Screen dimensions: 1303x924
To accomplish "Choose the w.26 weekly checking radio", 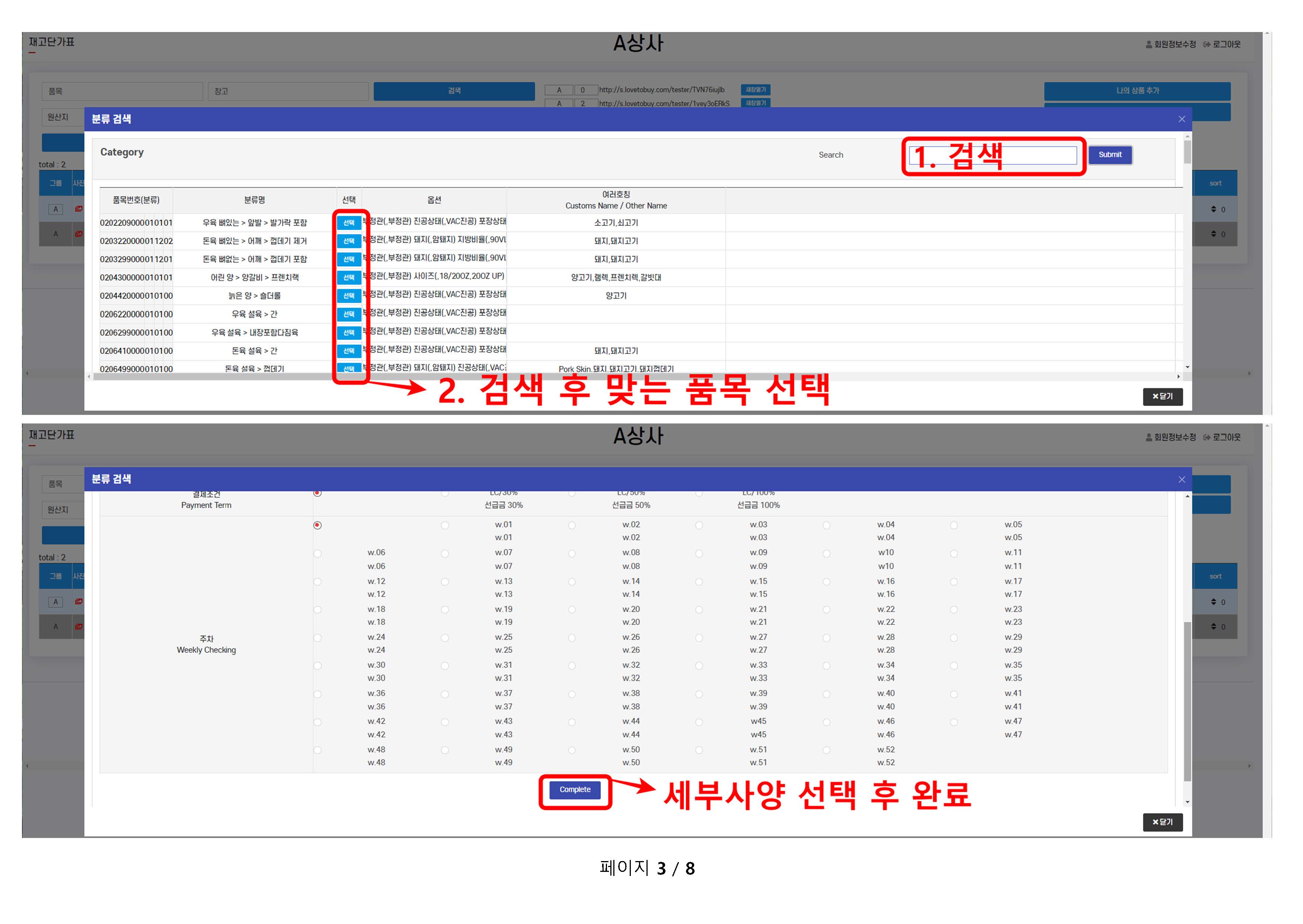I will [572, 638].
